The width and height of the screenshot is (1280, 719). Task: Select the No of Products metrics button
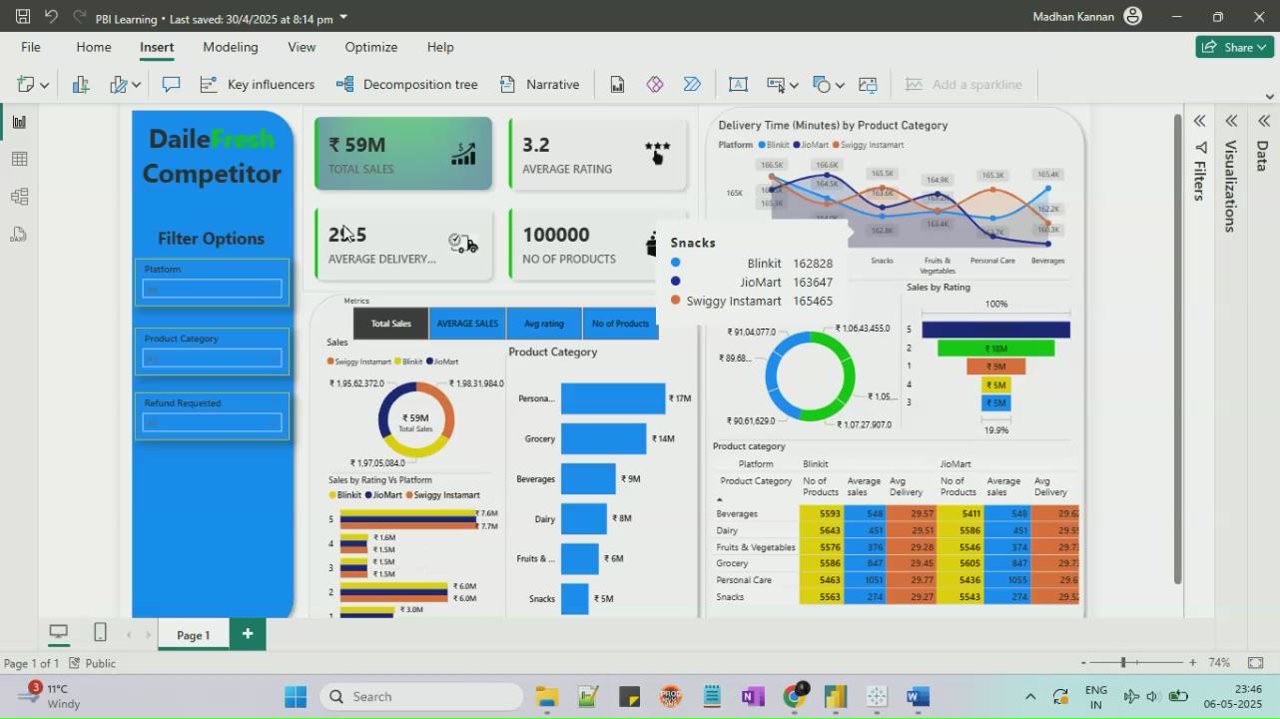[x=620, y=323]
